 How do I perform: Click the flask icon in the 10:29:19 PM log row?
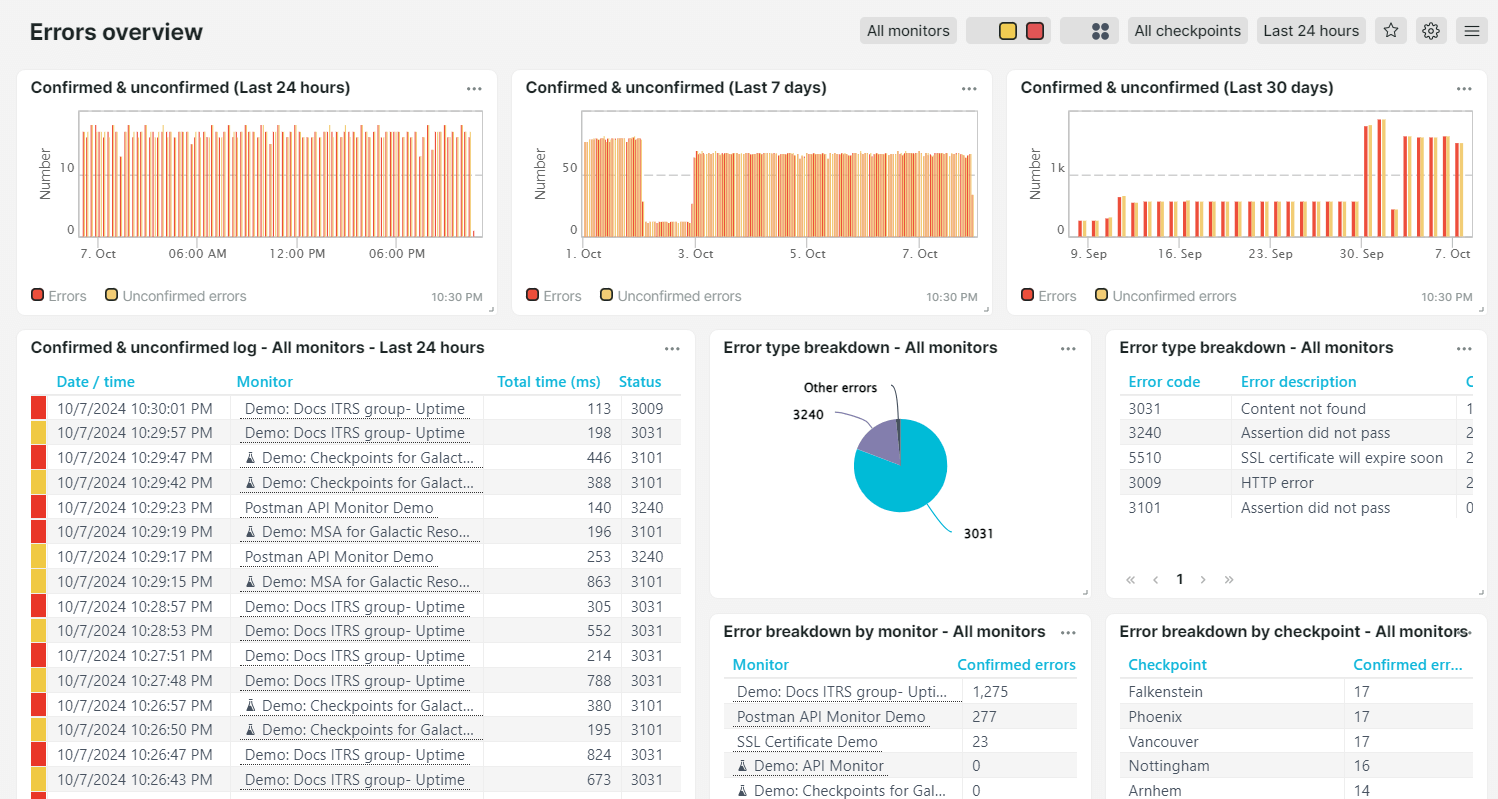point(251,532)
